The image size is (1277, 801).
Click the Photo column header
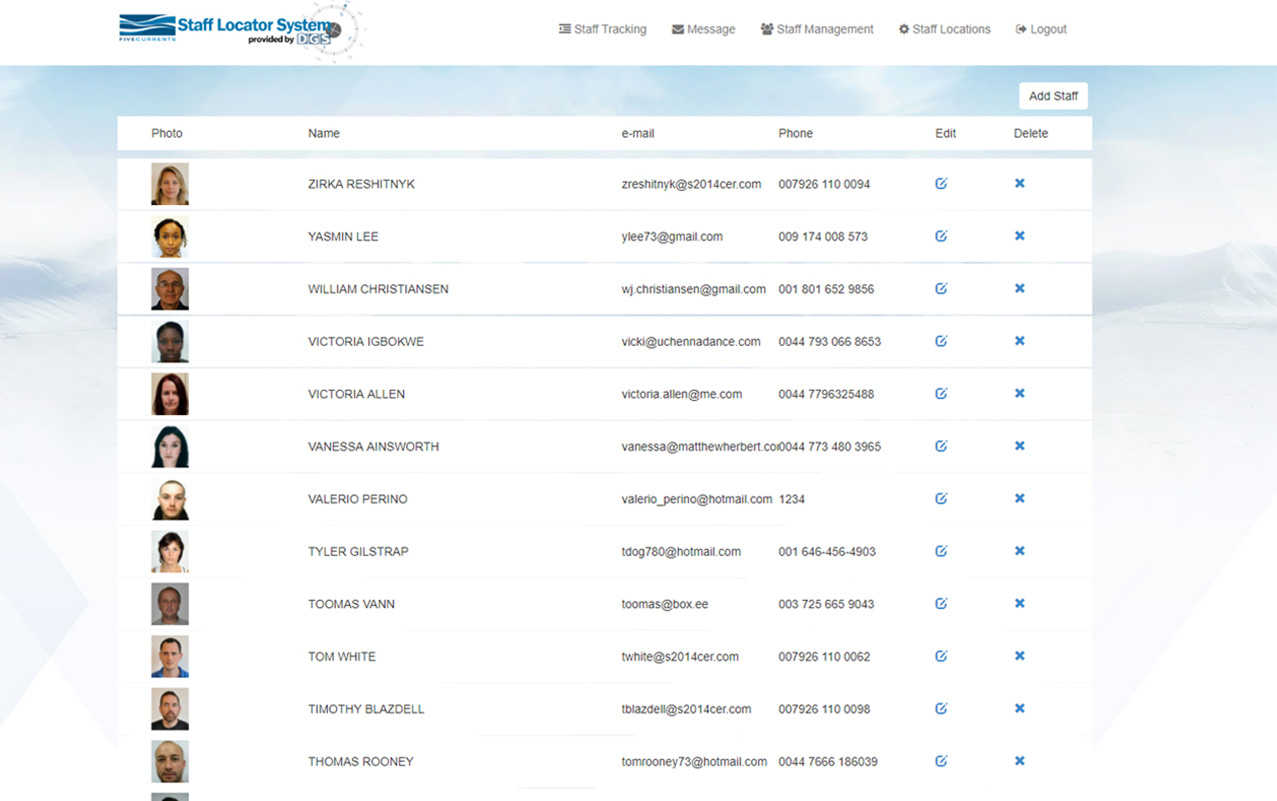[167, 133]
